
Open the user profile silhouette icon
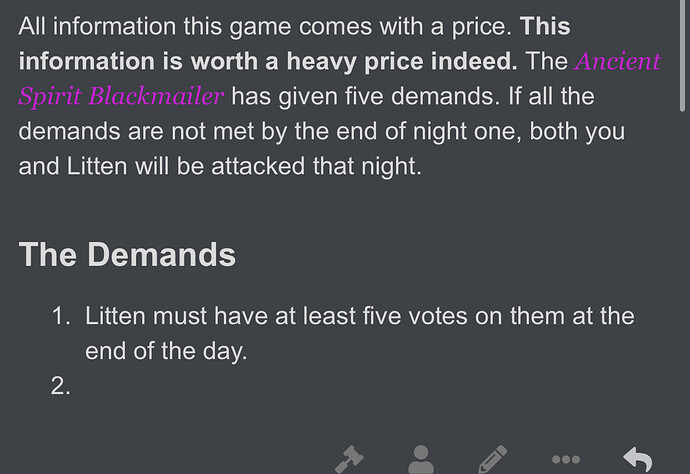[x=421, y=459]
